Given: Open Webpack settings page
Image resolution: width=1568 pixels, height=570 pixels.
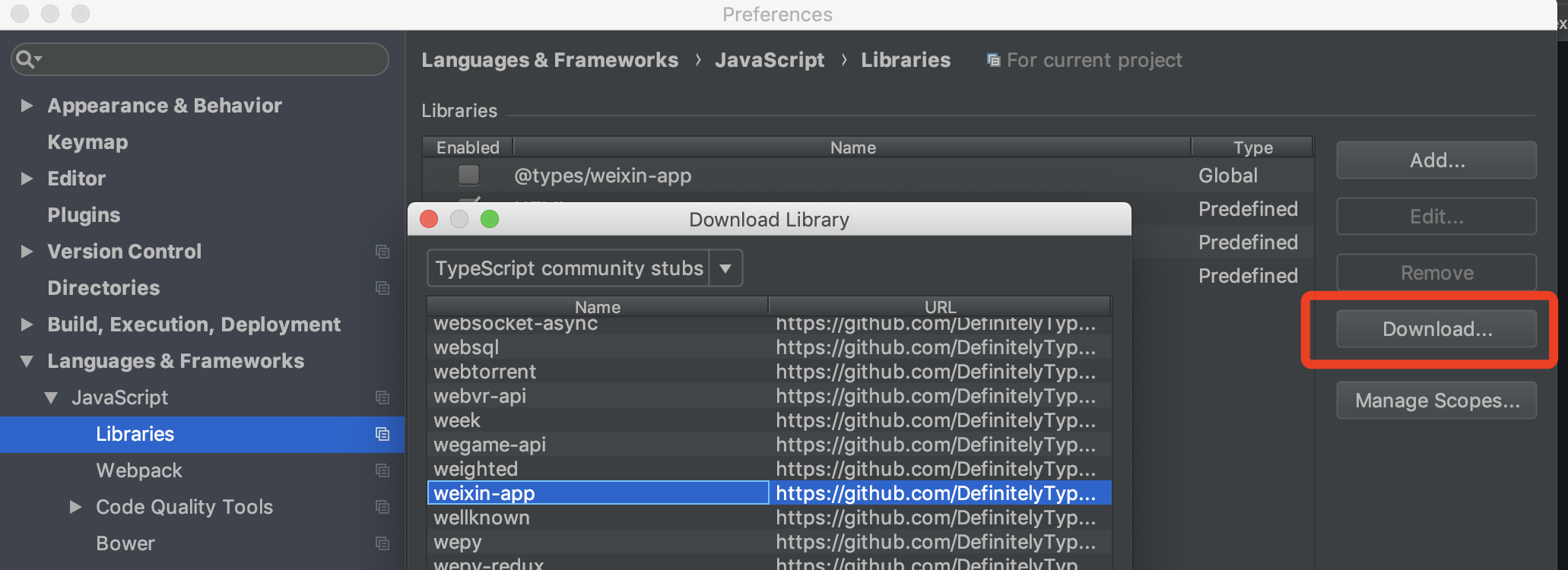Looking at the screenshot, I should 139,470.
